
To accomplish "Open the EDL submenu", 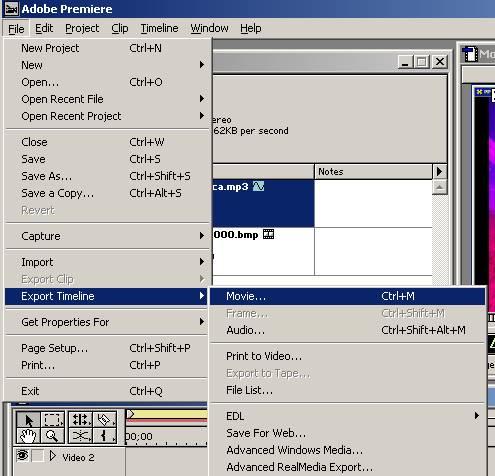I will [x=348, y=416].
